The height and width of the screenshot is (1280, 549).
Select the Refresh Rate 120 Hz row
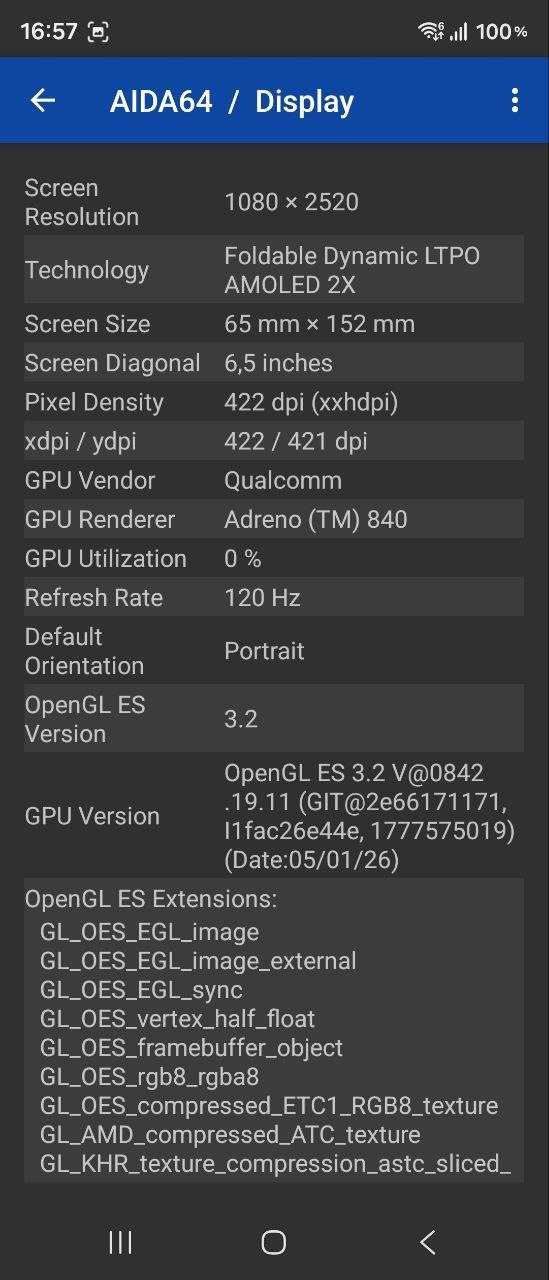274,597
